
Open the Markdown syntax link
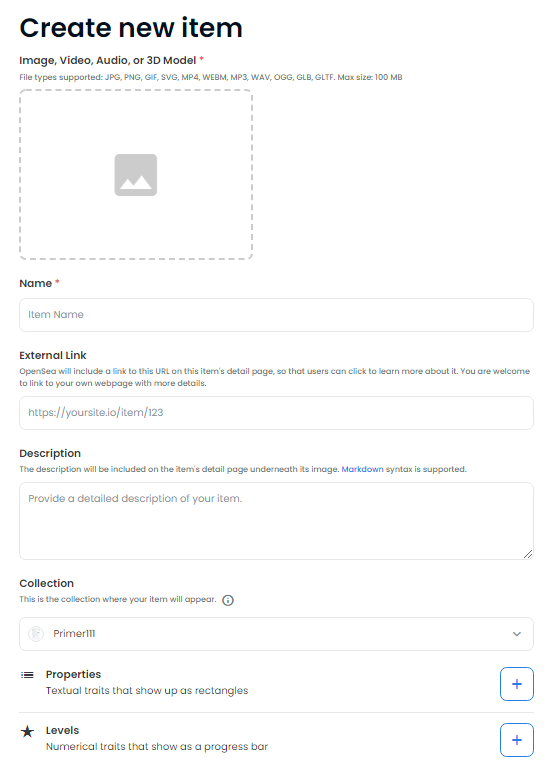coord(362,469)
